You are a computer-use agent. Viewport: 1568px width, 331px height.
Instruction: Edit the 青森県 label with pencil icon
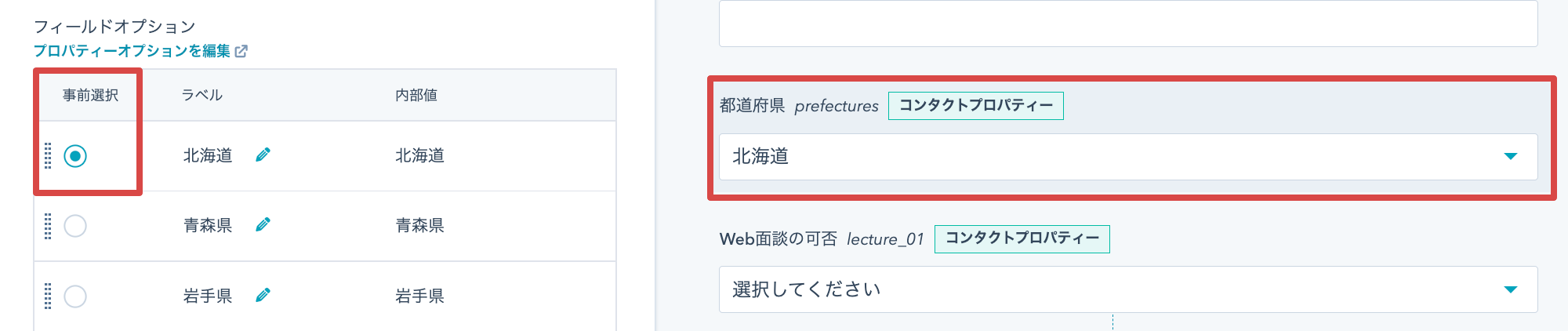pos(263,225)
